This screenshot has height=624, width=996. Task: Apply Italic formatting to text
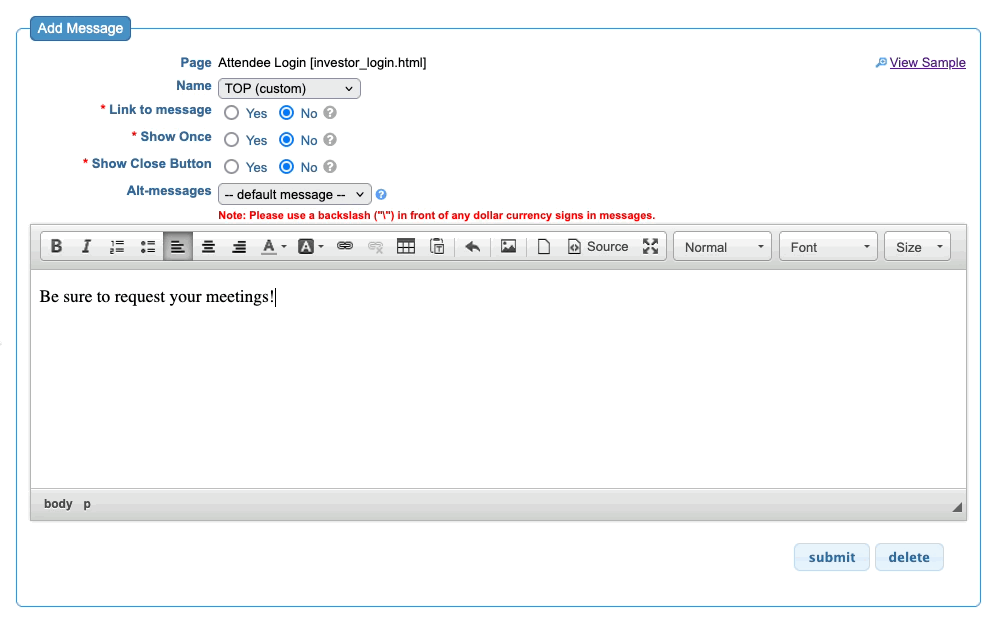86,247
